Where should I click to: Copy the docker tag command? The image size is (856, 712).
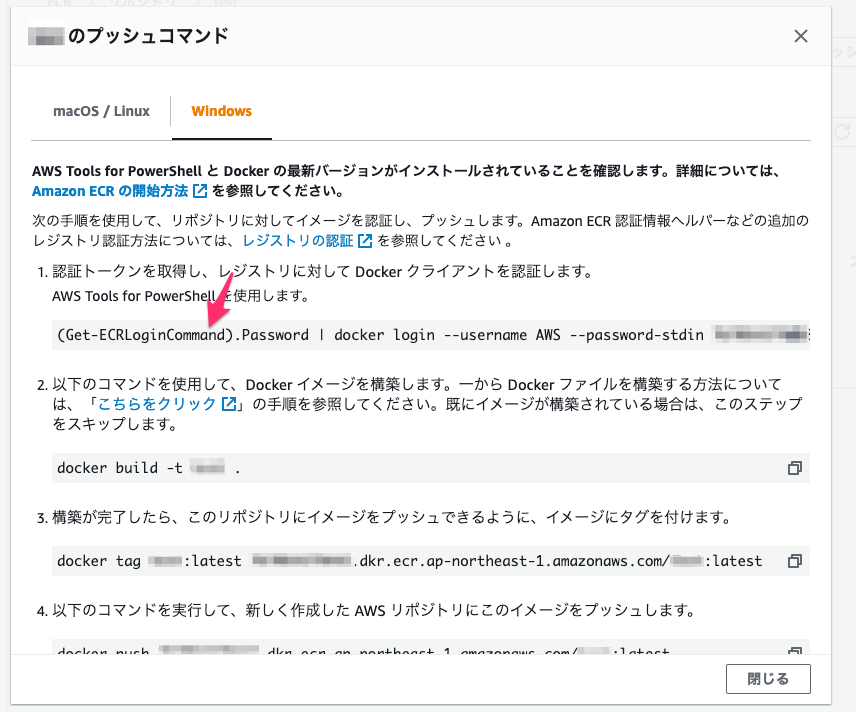[795, 561]
